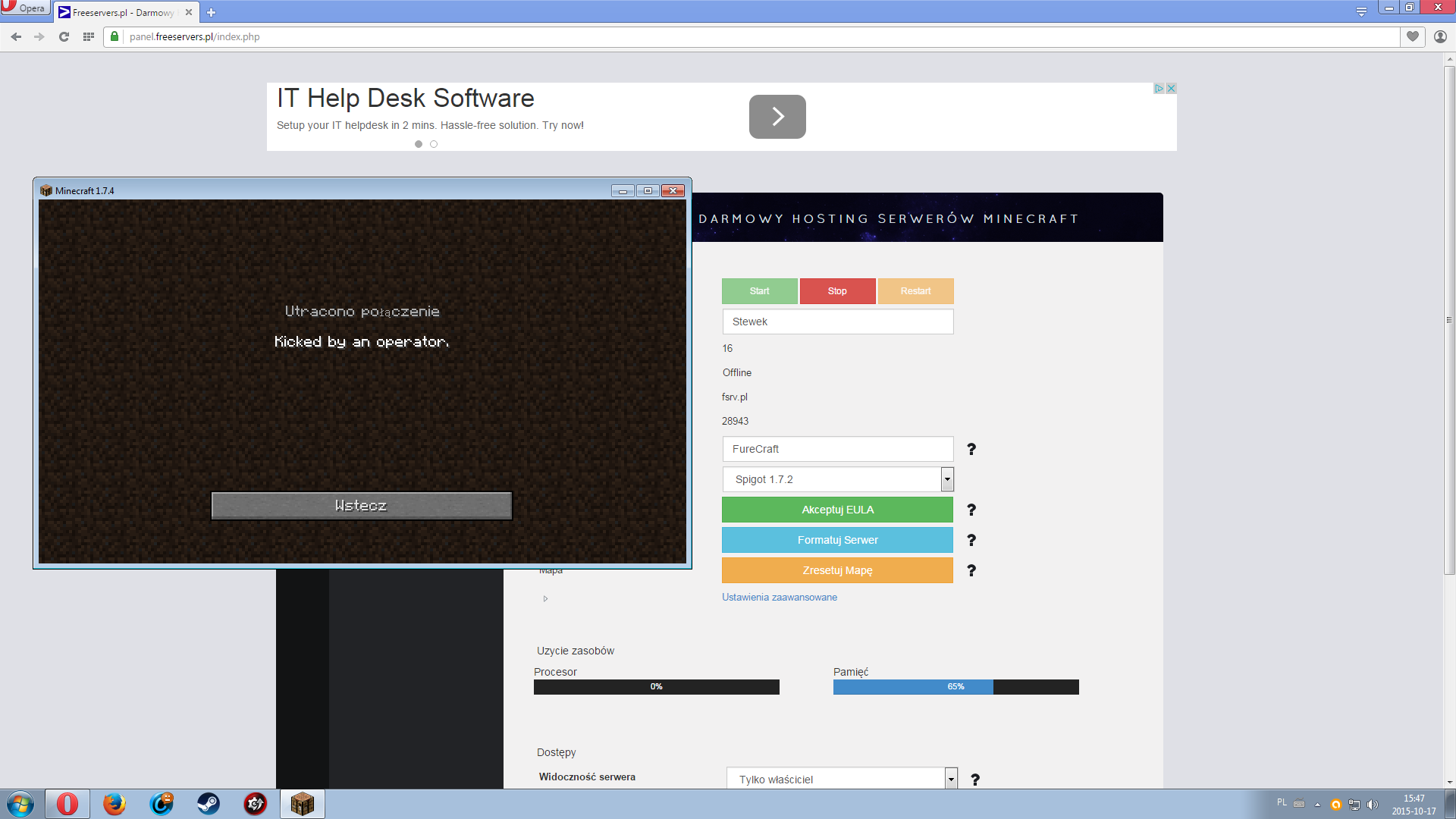This screenshot has width=1456, height=819.
Task: Click the reload page icon in Opera
Action: (x=64, y=36)
